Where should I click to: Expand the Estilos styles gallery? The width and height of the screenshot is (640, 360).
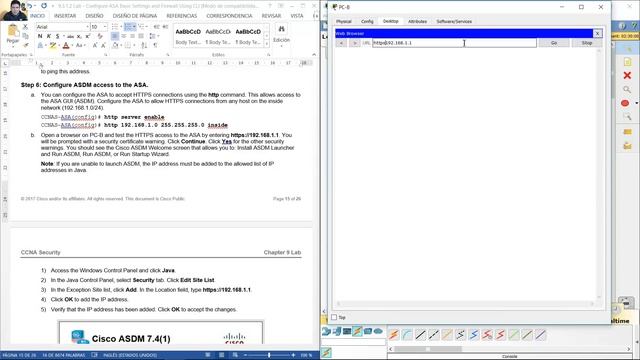tap(267, 43)
